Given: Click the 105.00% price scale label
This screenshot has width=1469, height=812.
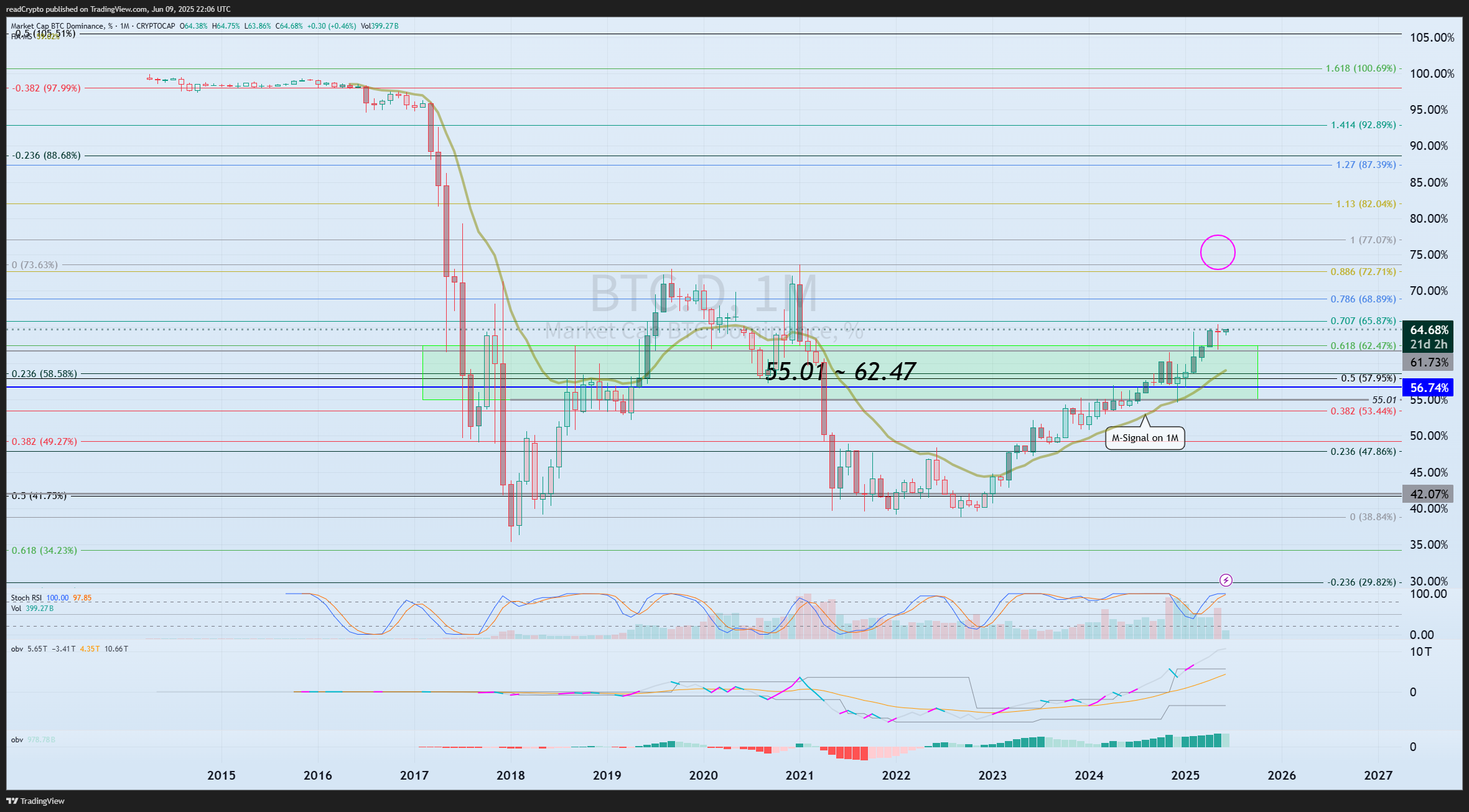Looking at the screenshot, I should click(1432, 37).
